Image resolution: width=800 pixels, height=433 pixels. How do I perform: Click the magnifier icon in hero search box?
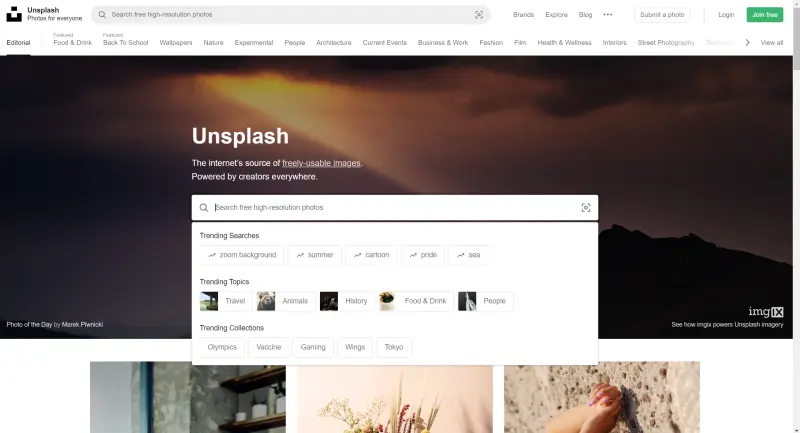click(x=204, y=208)
